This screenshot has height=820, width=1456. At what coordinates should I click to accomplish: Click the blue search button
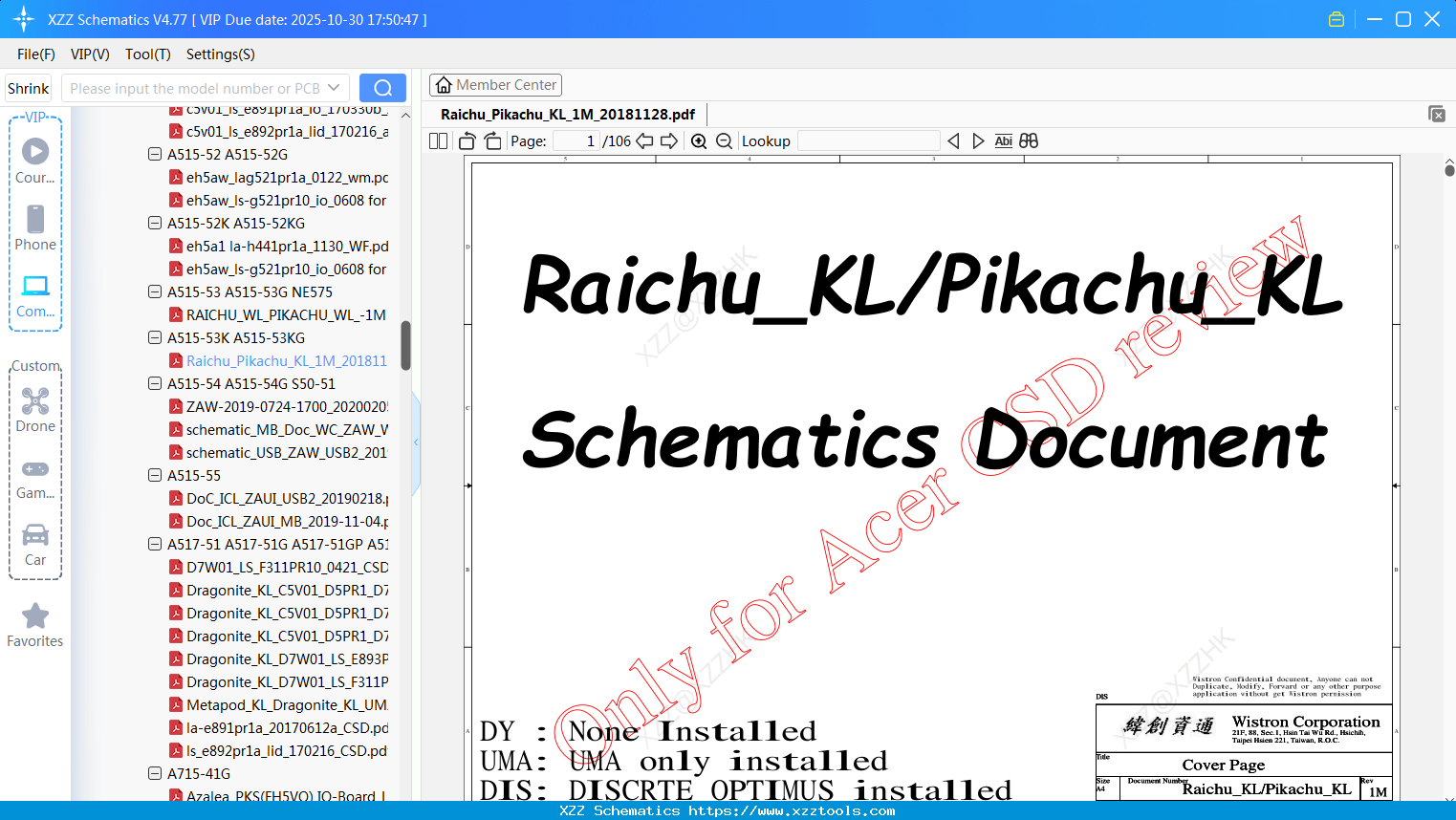(x=382, y=88)
